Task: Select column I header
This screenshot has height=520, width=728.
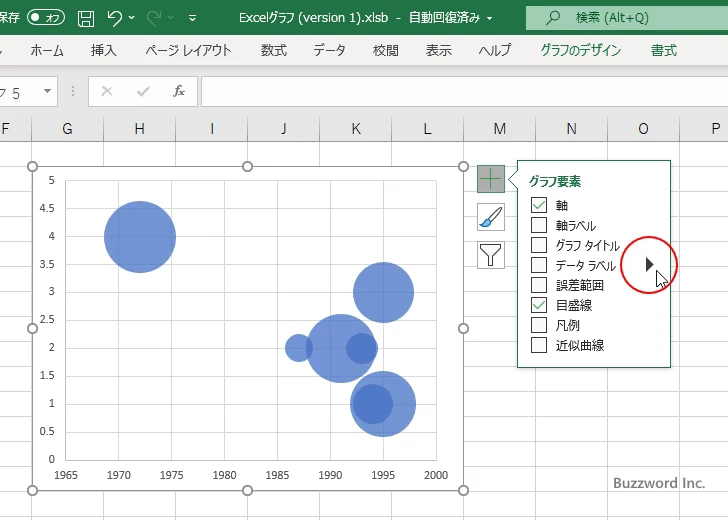Action: [212, 129]
